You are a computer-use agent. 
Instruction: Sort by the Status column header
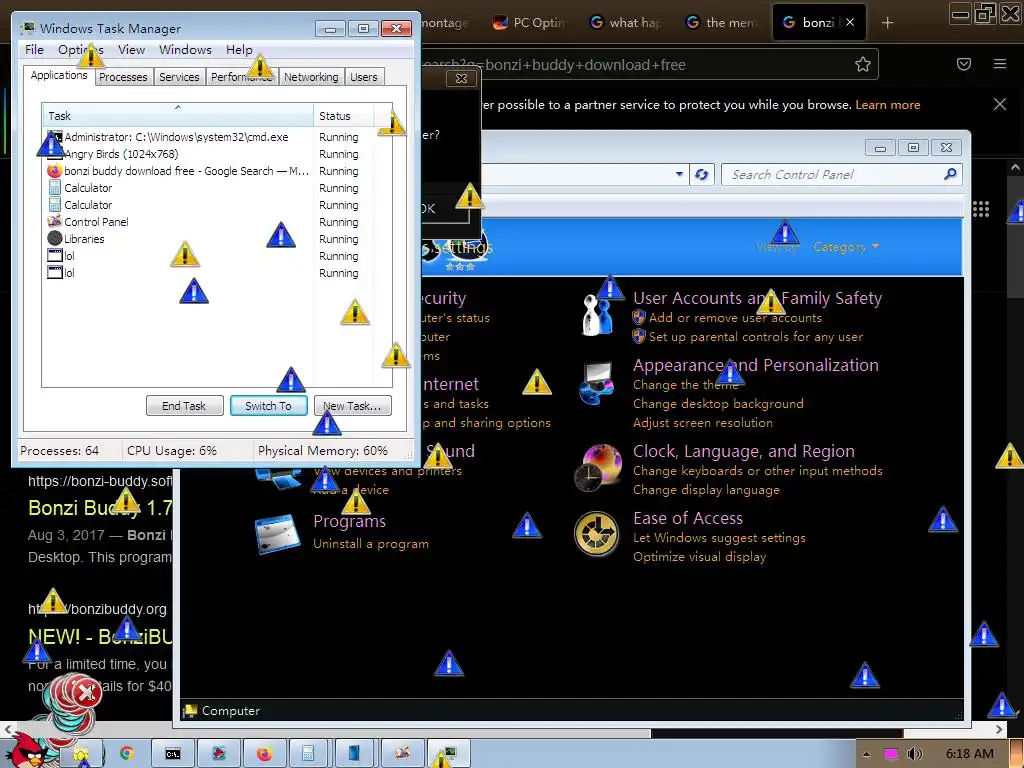coord(344,116)
